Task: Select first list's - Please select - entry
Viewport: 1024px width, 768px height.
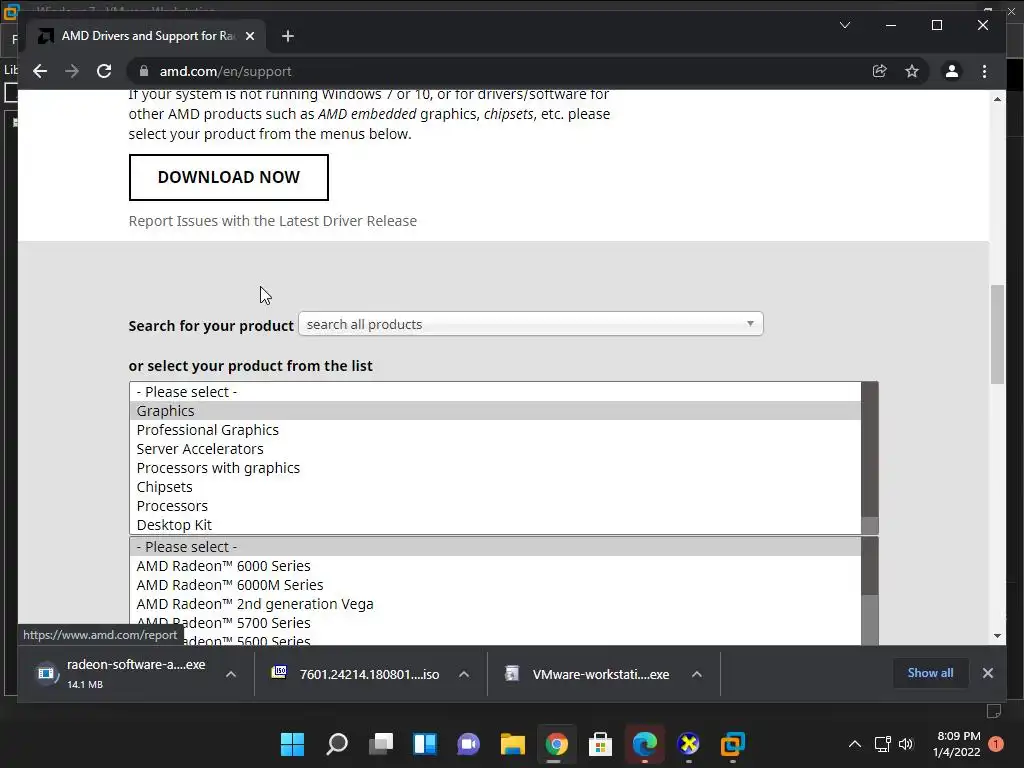Action: point(495,392)
